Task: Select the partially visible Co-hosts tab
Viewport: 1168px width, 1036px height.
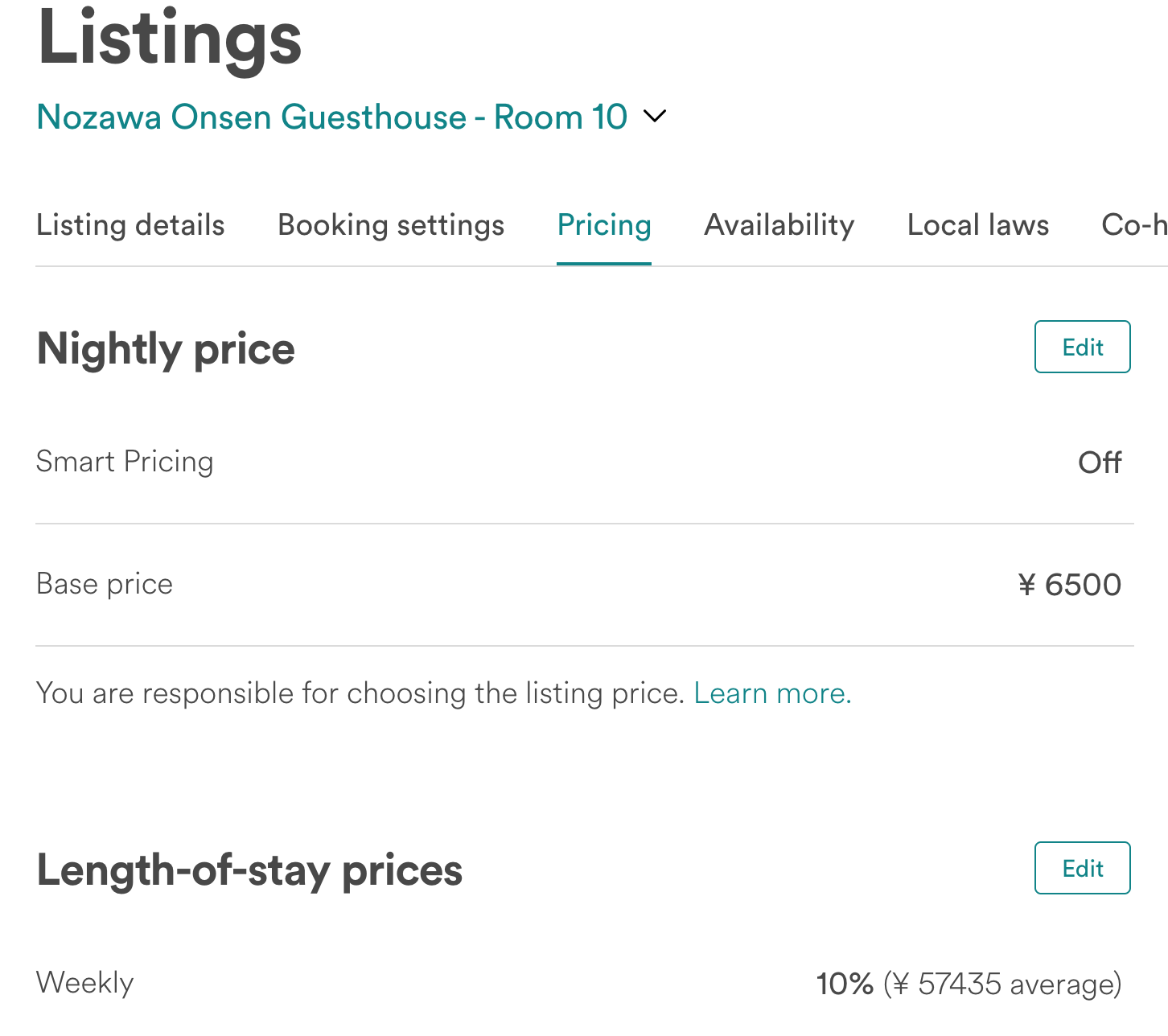Action: [x=1134, y=225]
